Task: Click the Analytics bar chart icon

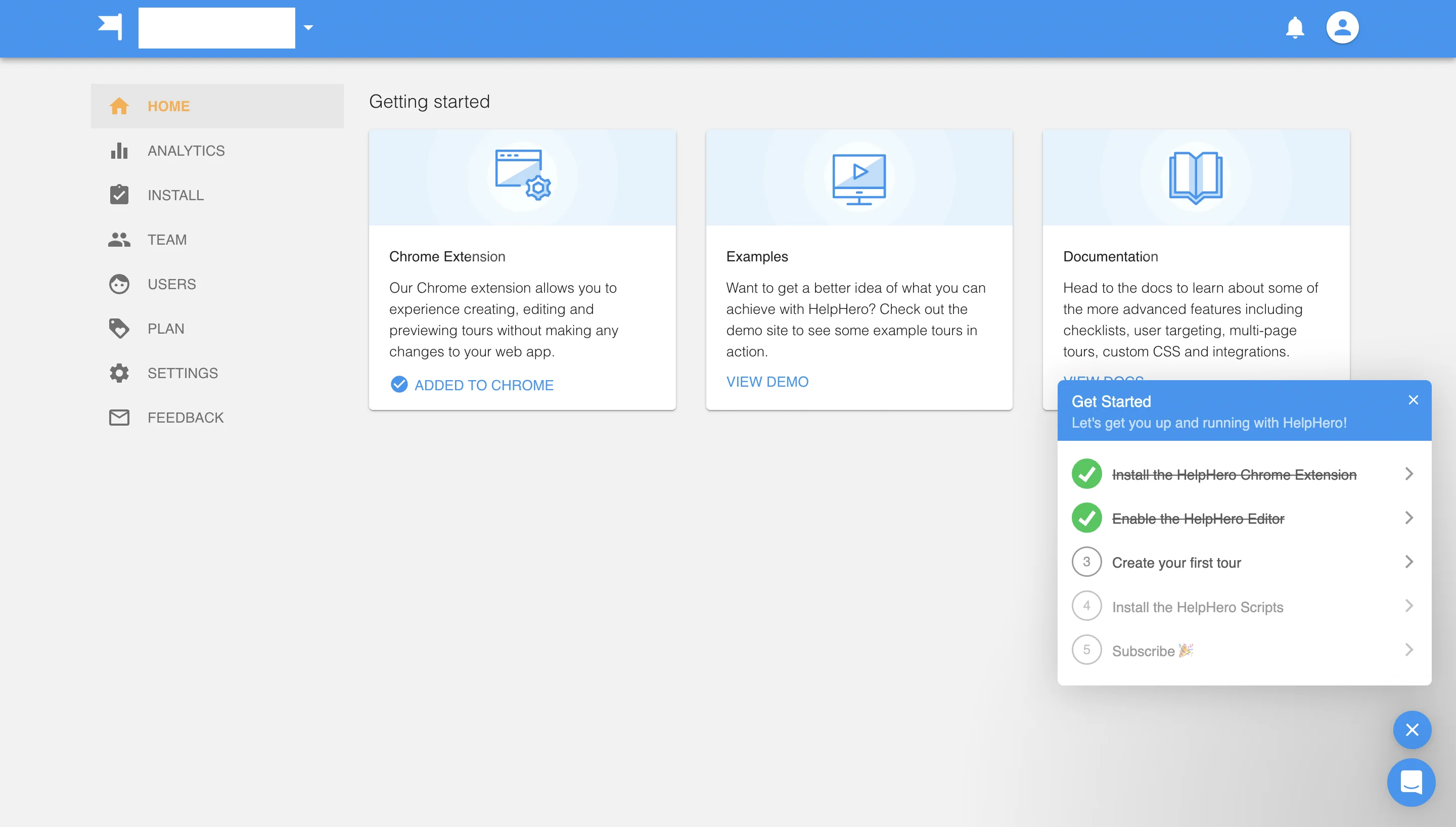Action: [119, 151]
